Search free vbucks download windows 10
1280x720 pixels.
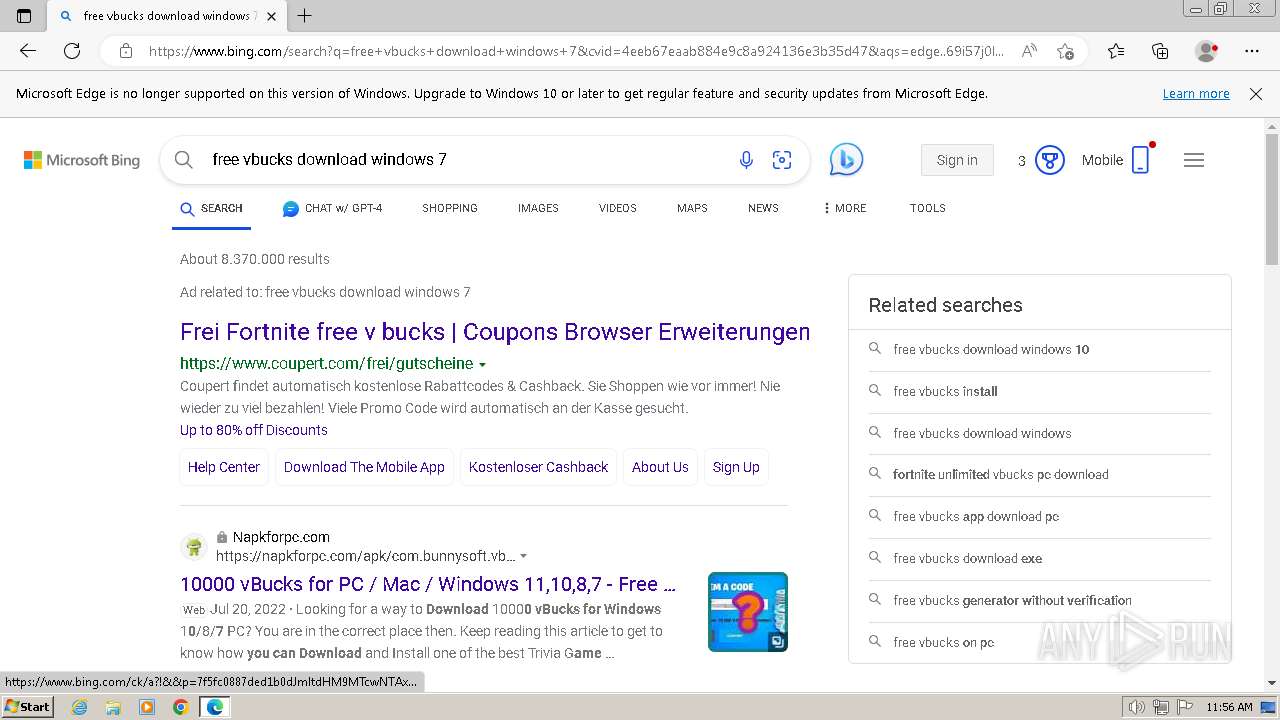[x=991, y=350]
